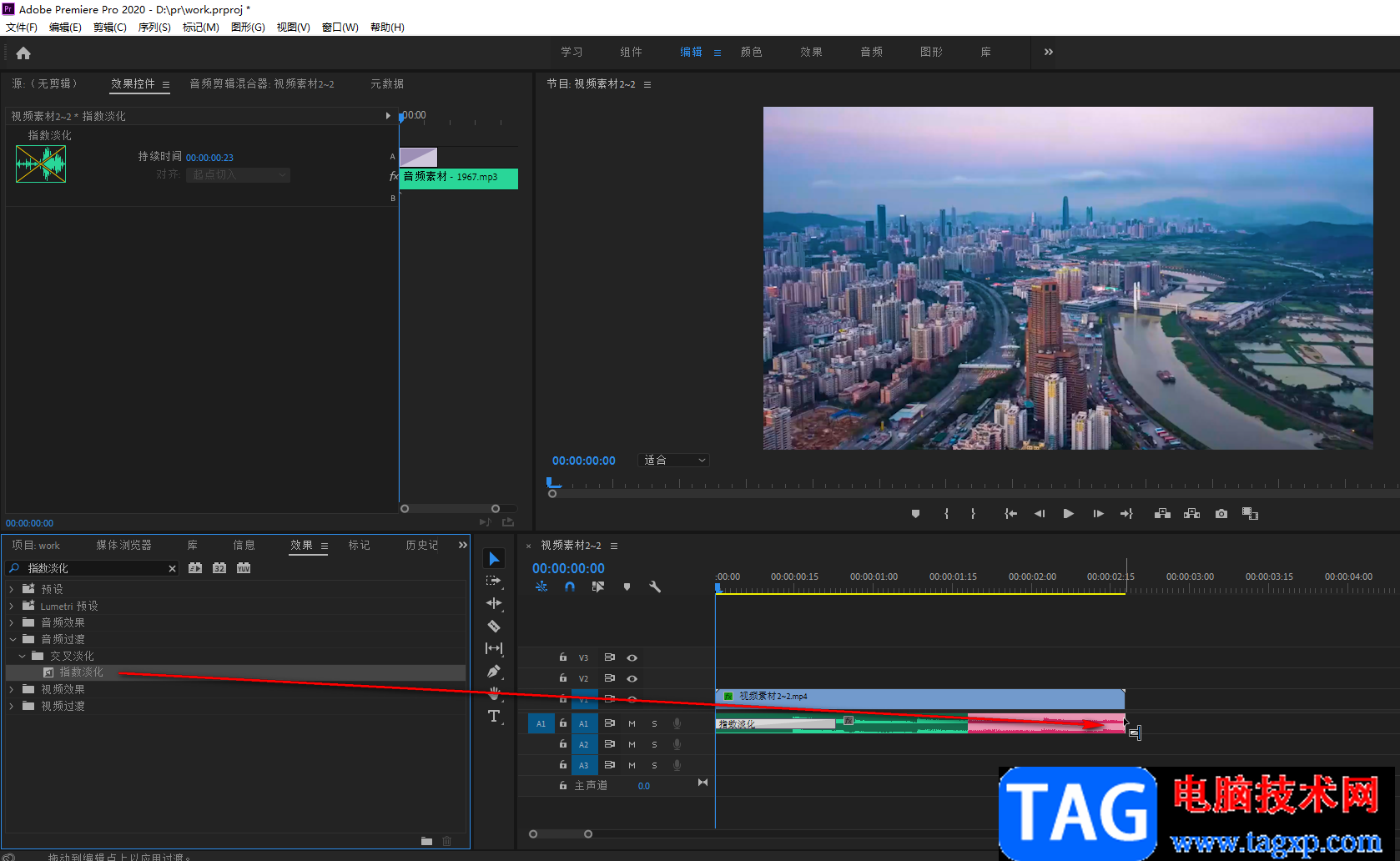Enable voice-over record on A1

(677, 723)
